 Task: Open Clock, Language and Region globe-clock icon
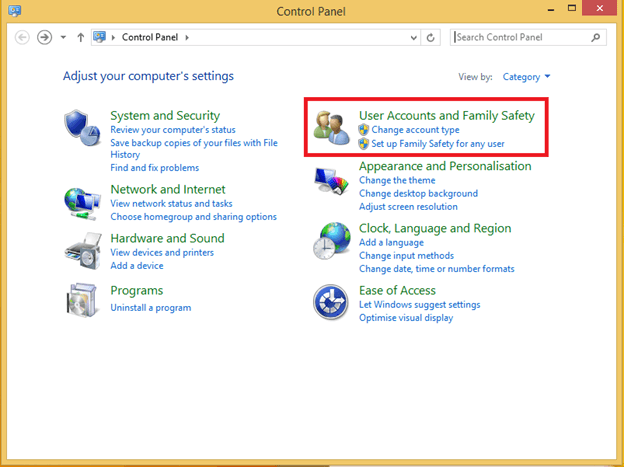[332, 240]
